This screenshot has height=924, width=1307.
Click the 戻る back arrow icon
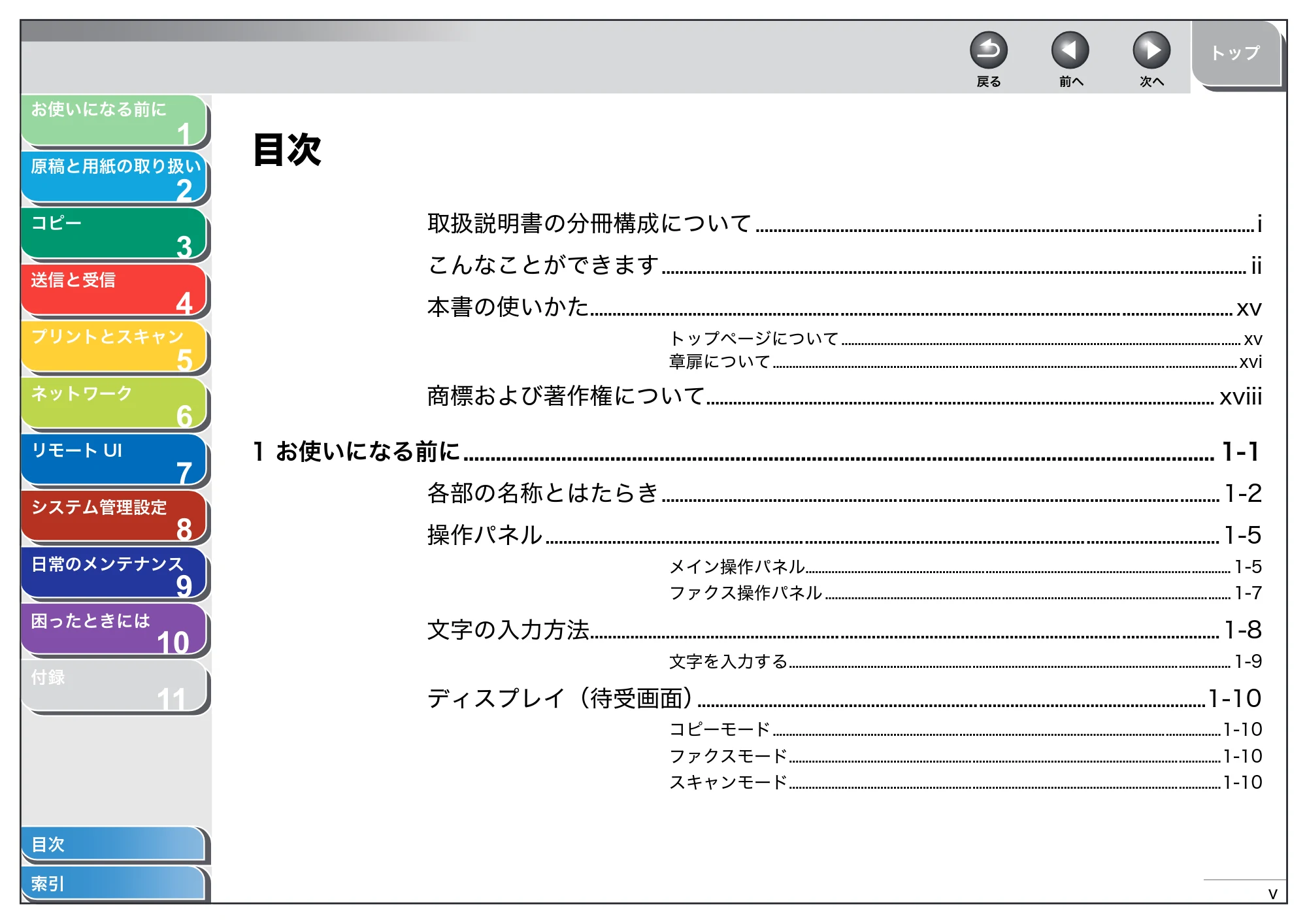[988, 50]
